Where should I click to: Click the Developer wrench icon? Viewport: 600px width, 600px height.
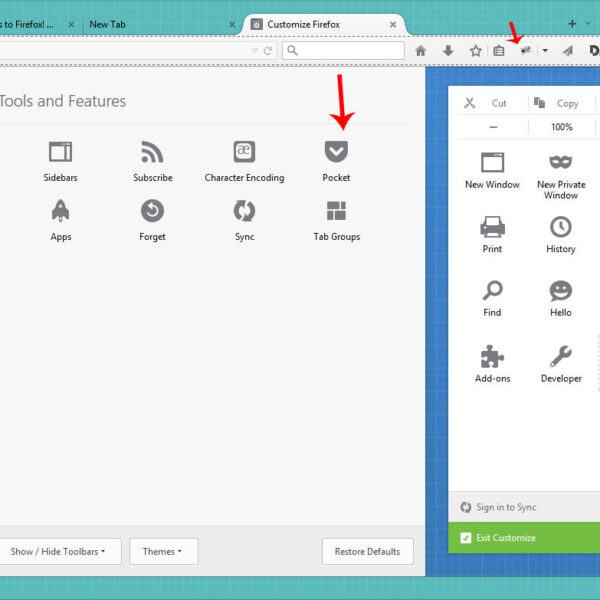point(561,356)
